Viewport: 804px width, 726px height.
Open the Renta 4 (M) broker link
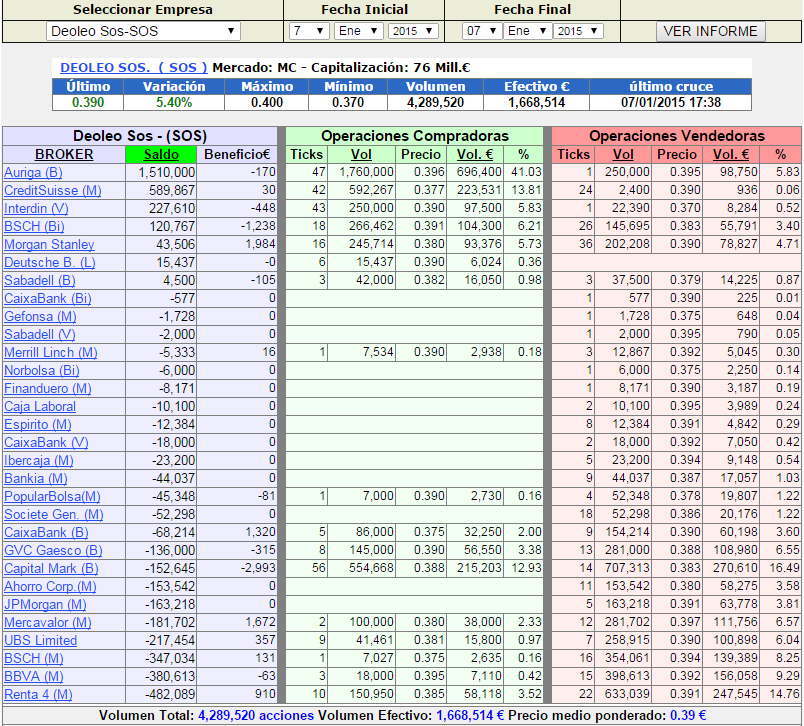tap(38, 694)
